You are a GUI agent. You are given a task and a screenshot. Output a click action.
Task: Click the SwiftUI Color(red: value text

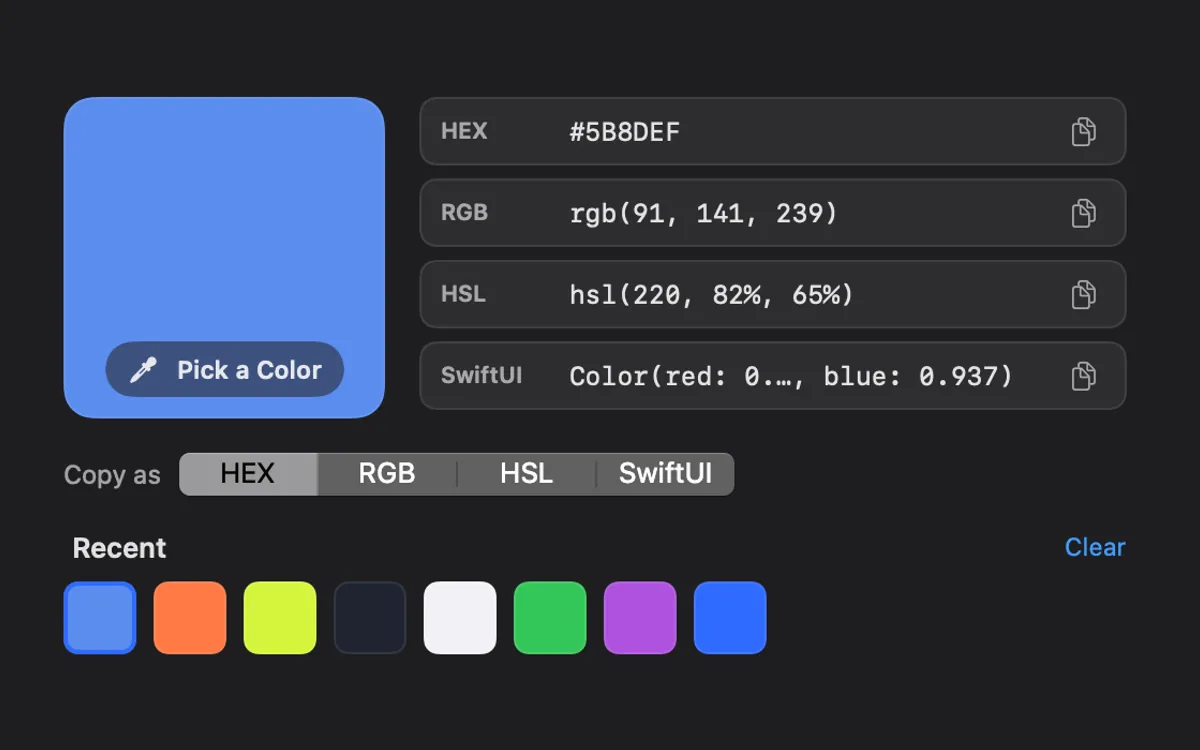(791, 376)
